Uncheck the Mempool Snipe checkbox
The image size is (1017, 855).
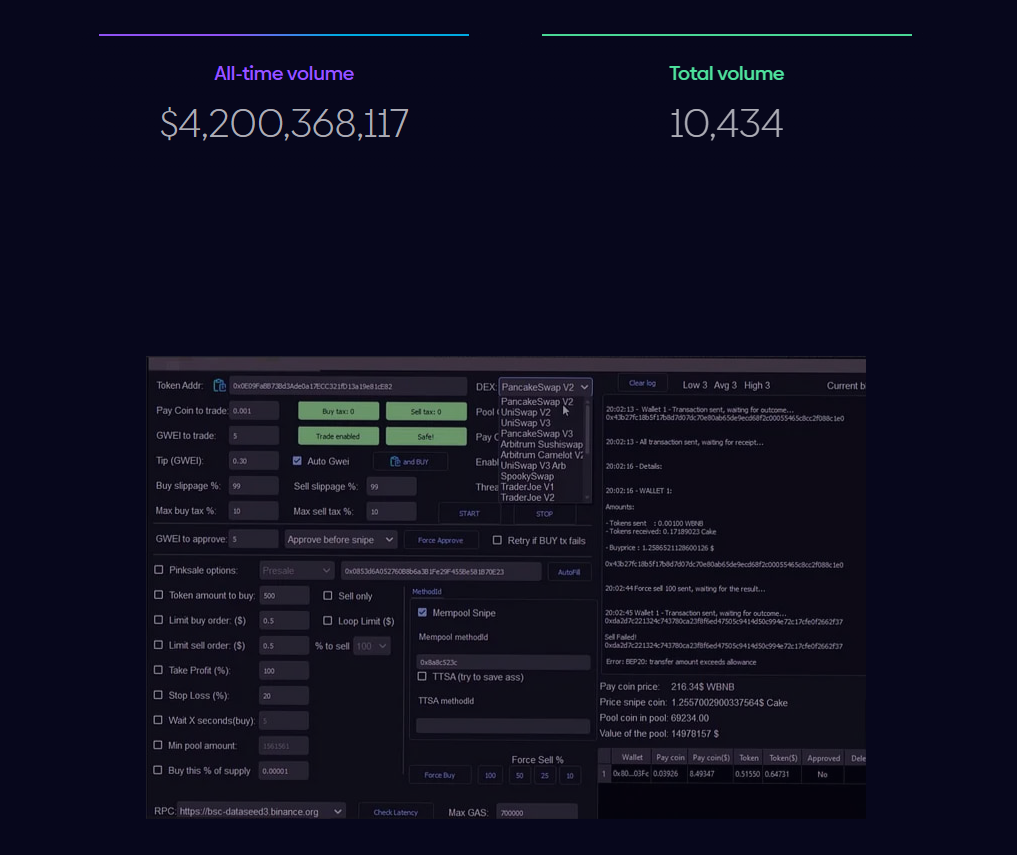pos(422,612)
